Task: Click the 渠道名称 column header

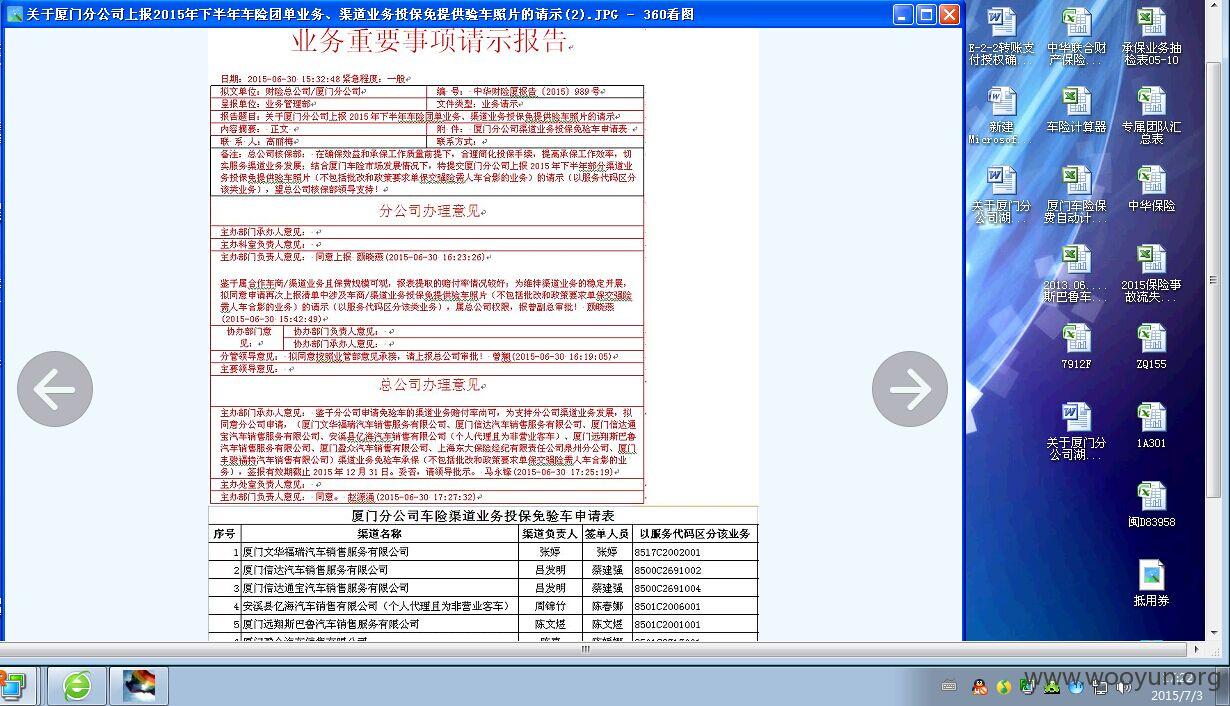Action: pos(379,534)
